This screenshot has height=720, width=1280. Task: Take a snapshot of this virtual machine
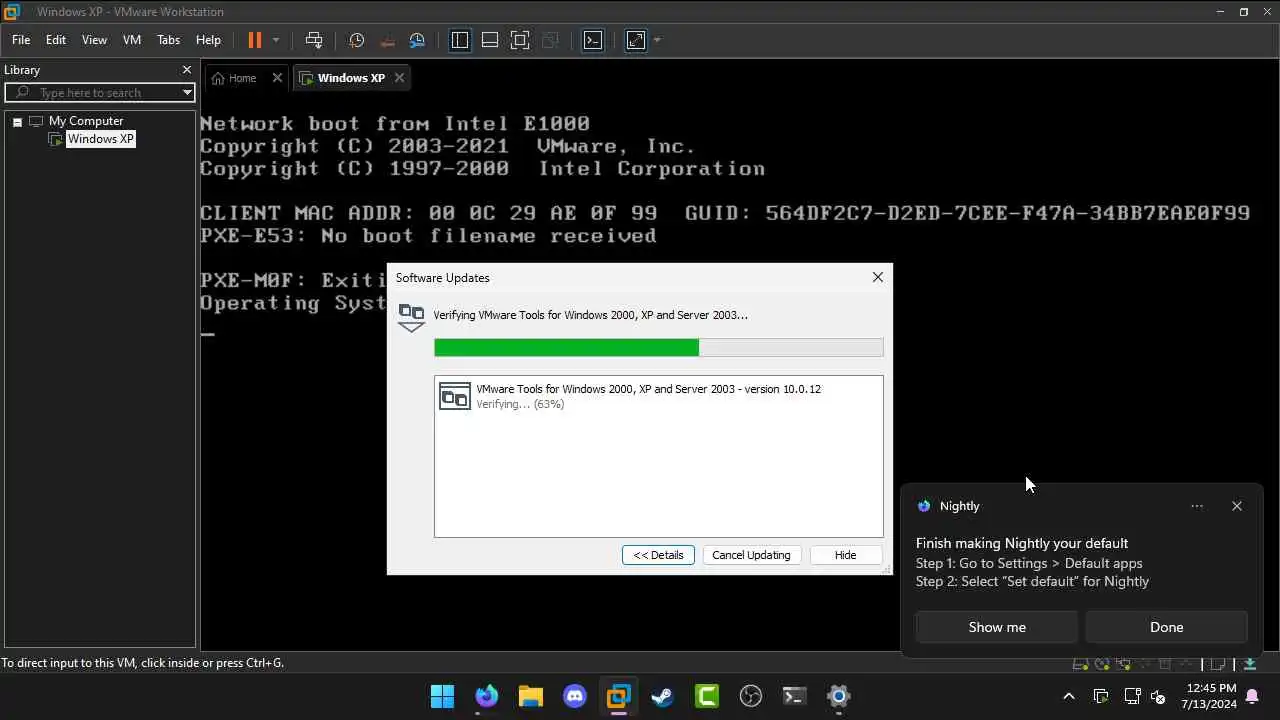[x=357, y=40]
